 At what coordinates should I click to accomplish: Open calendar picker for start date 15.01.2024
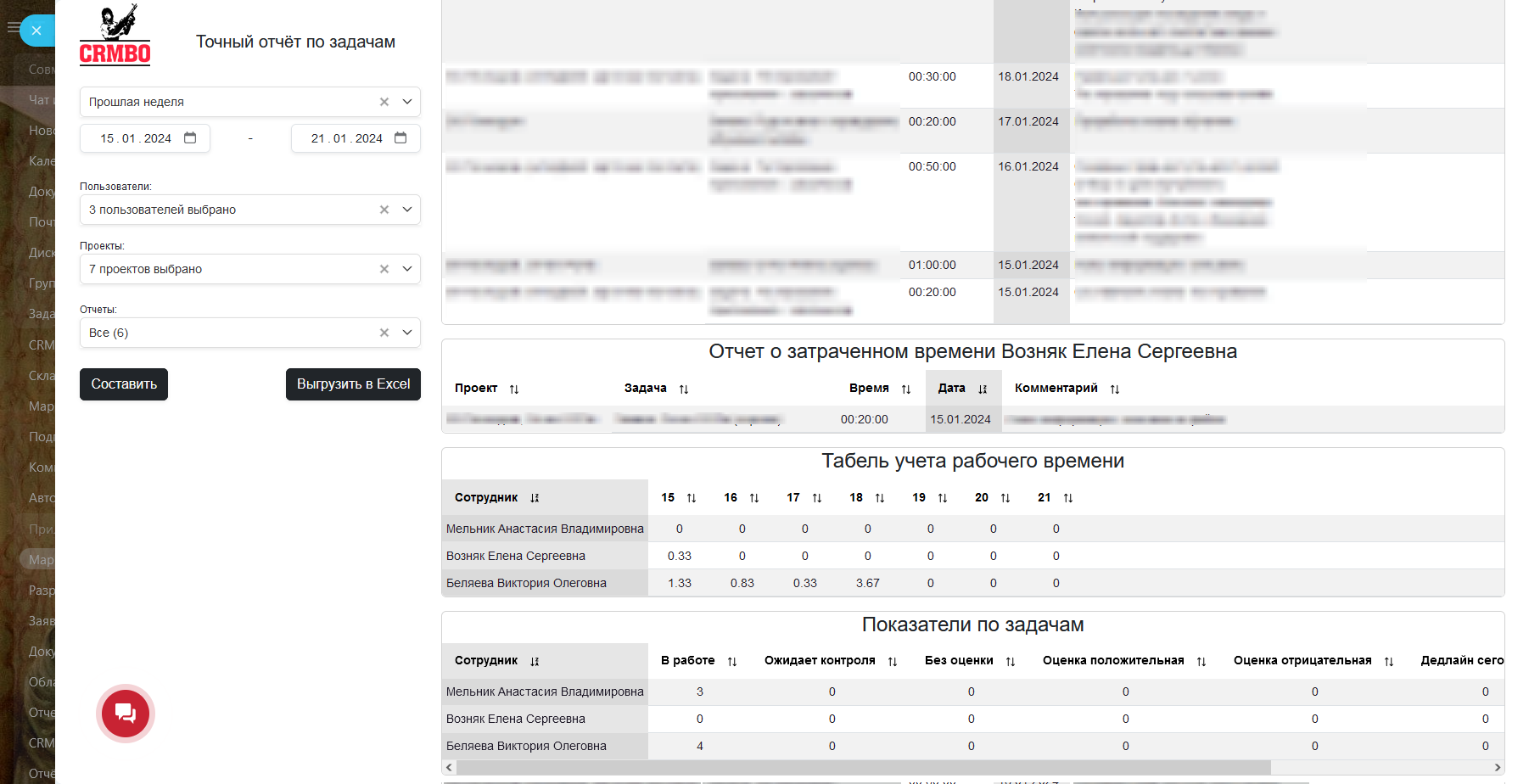click(190, 138)
